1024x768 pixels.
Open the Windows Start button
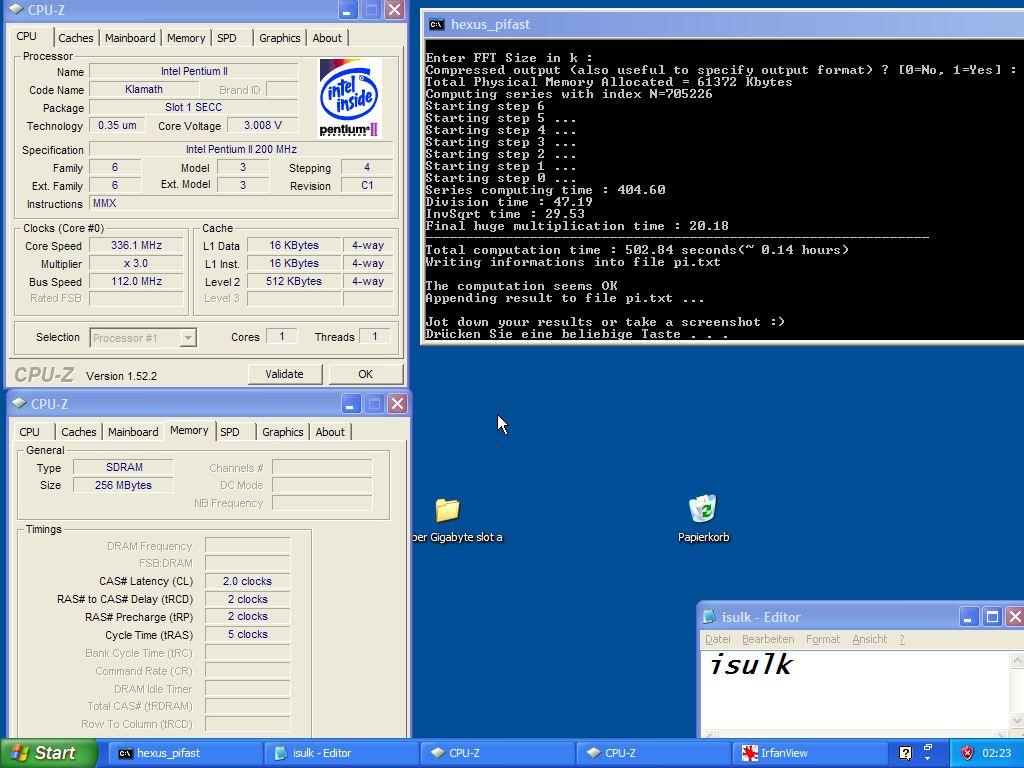click(49, 753)
